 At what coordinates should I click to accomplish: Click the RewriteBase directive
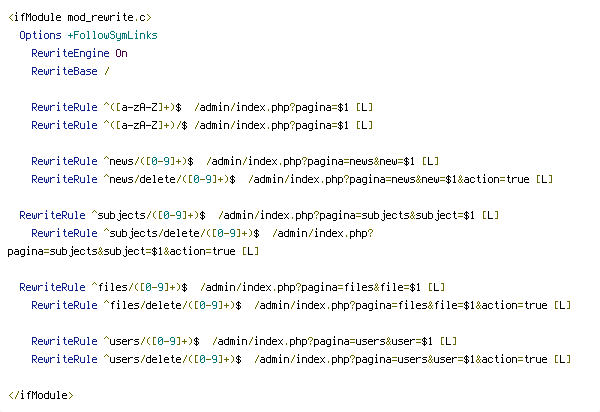pos(64,71)
